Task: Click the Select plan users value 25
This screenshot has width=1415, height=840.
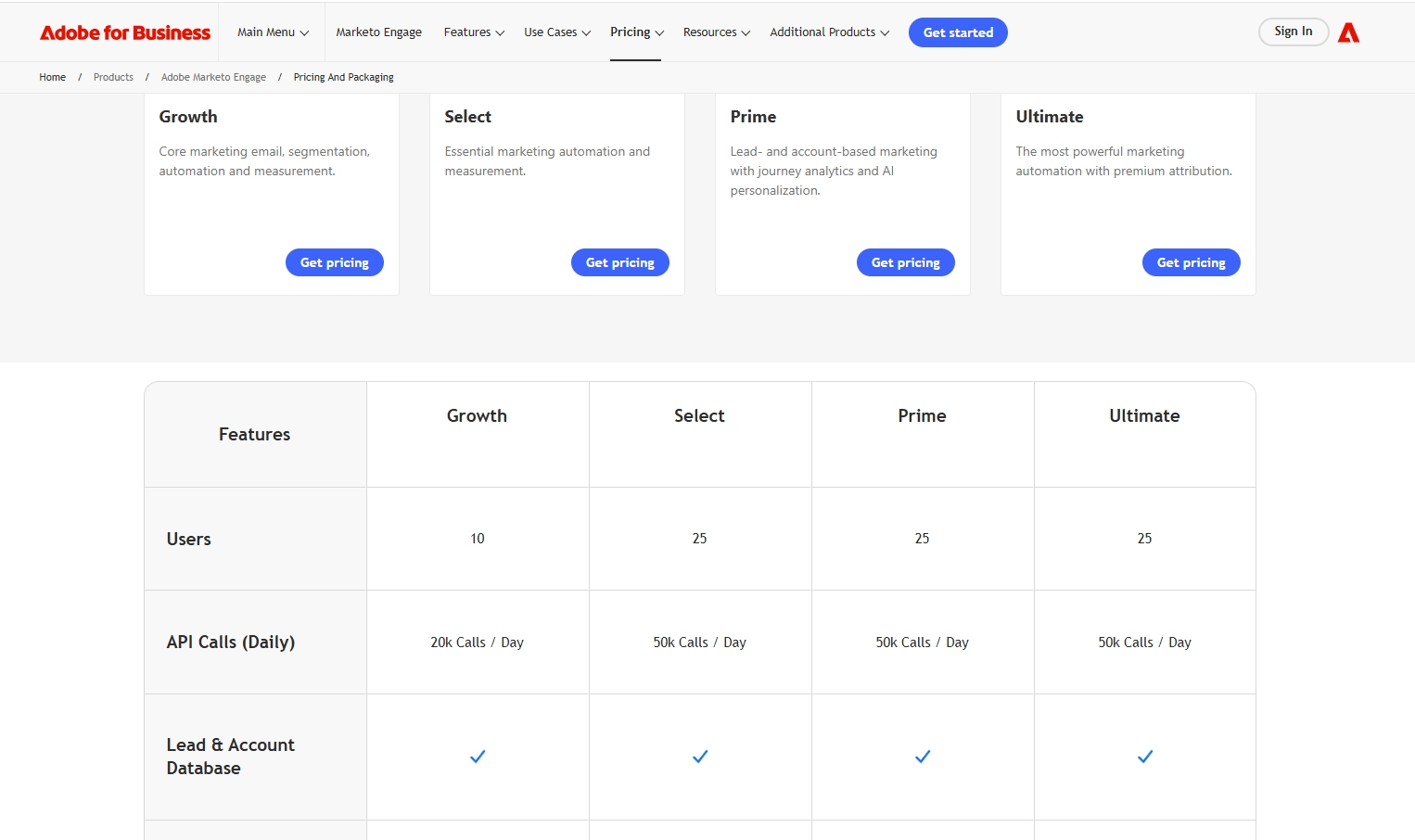Action: point(700,539)
